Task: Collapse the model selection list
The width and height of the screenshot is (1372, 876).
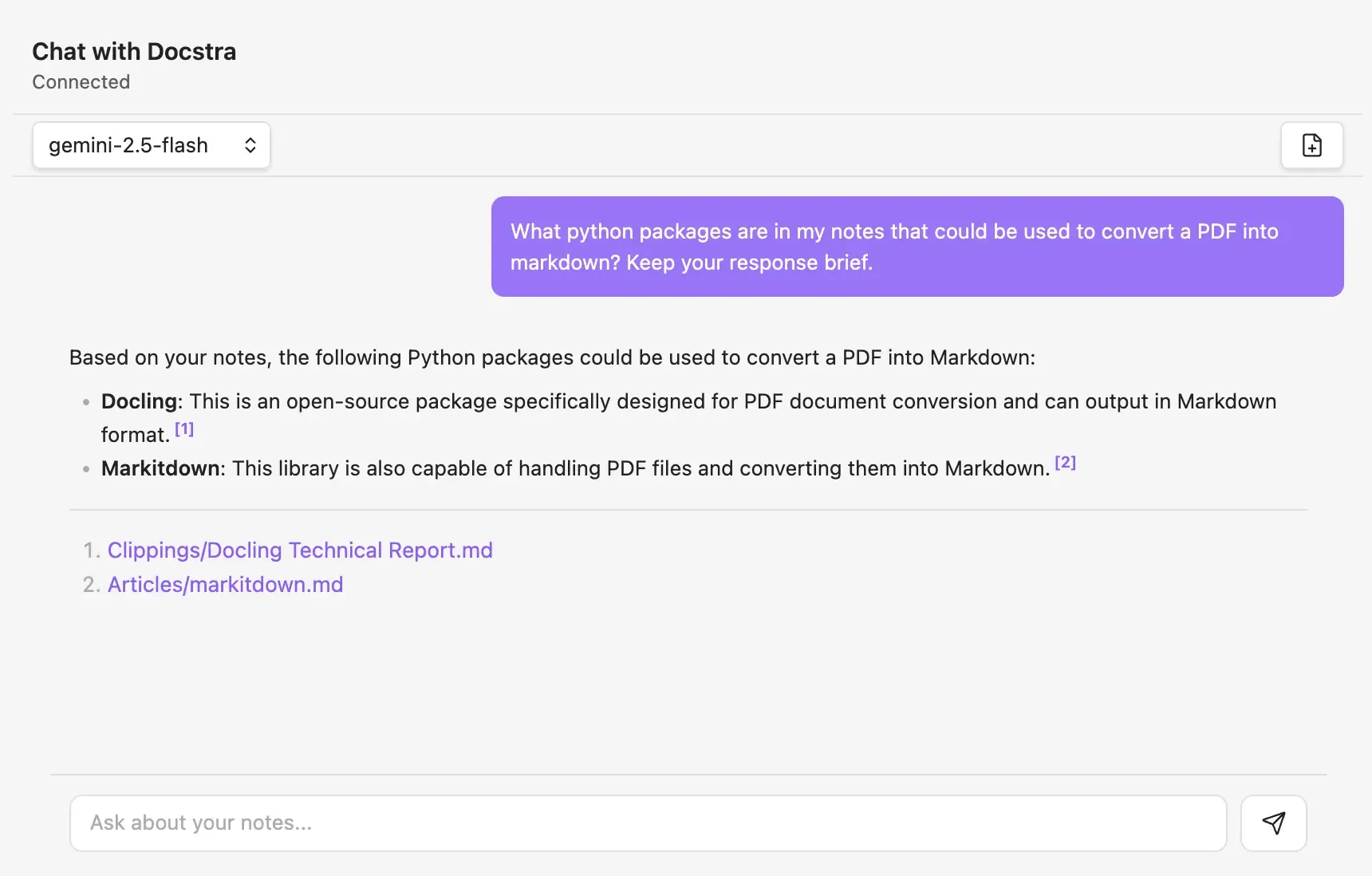Action: tap(250, 145)
